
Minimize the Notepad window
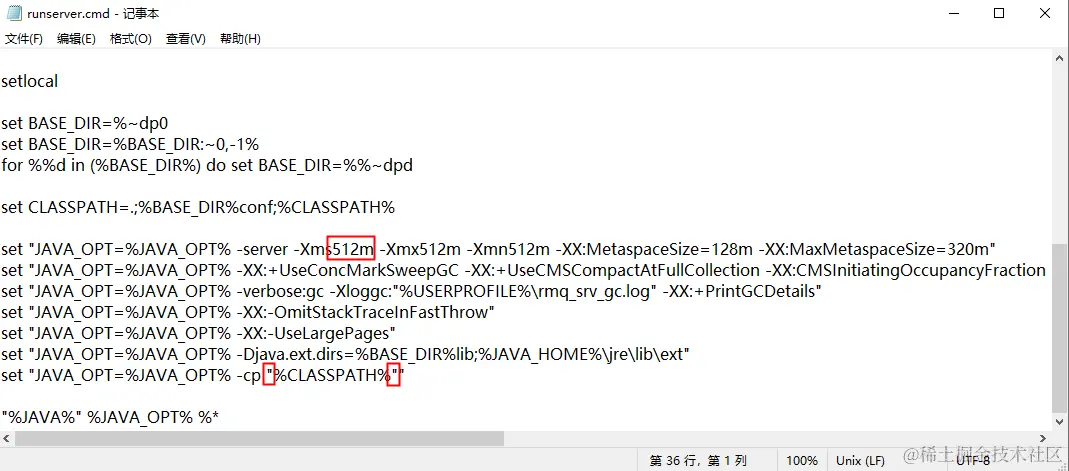click(952, 14)
